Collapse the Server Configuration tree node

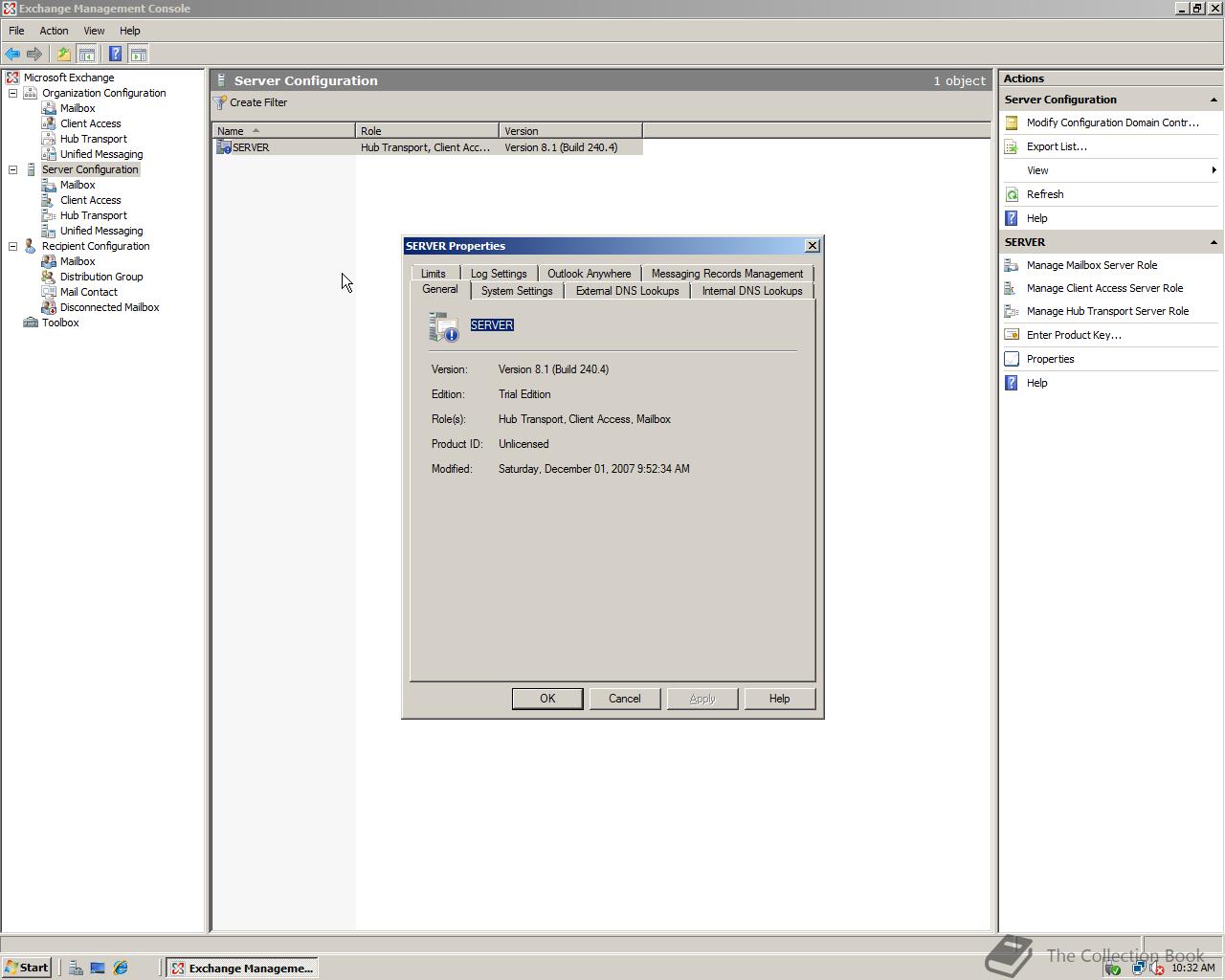coord(13,169)
